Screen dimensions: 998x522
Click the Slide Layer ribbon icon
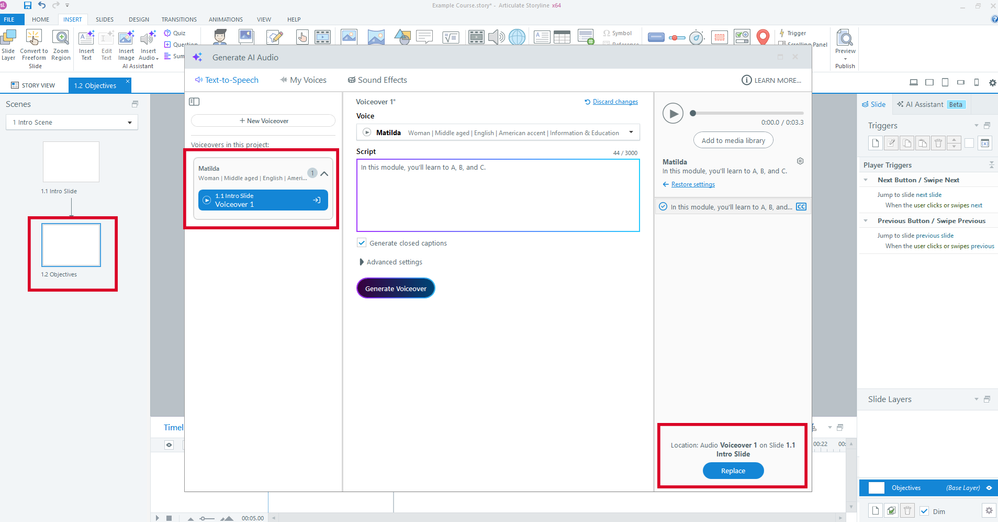8,38
